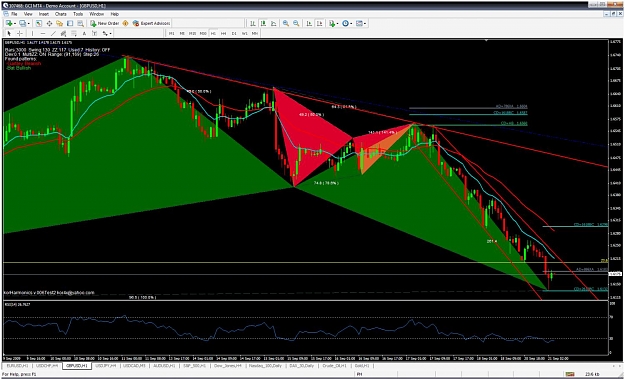Toggle the Data Window crosshair-arrows icon
The height and width of the screenshot is (379, 625).
(49, 23)
